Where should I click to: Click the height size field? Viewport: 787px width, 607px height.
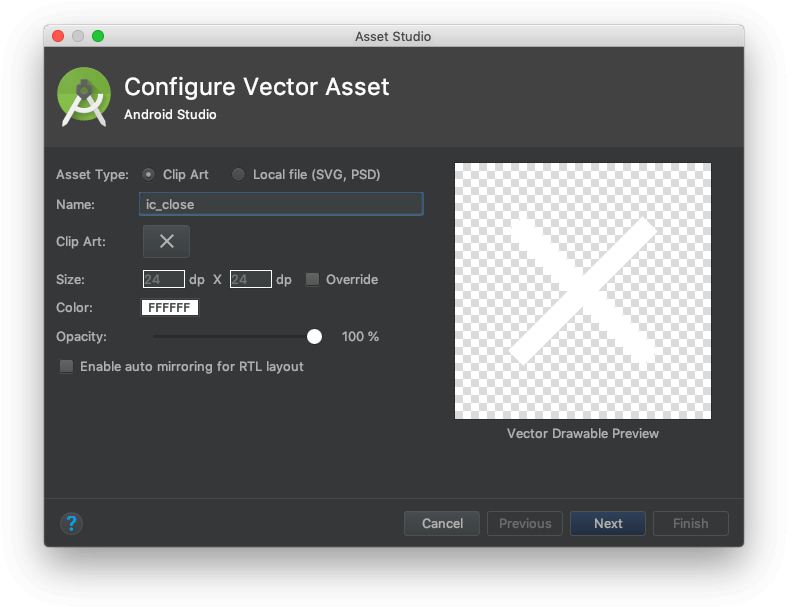pyautogui.click(x=251, y=280)
